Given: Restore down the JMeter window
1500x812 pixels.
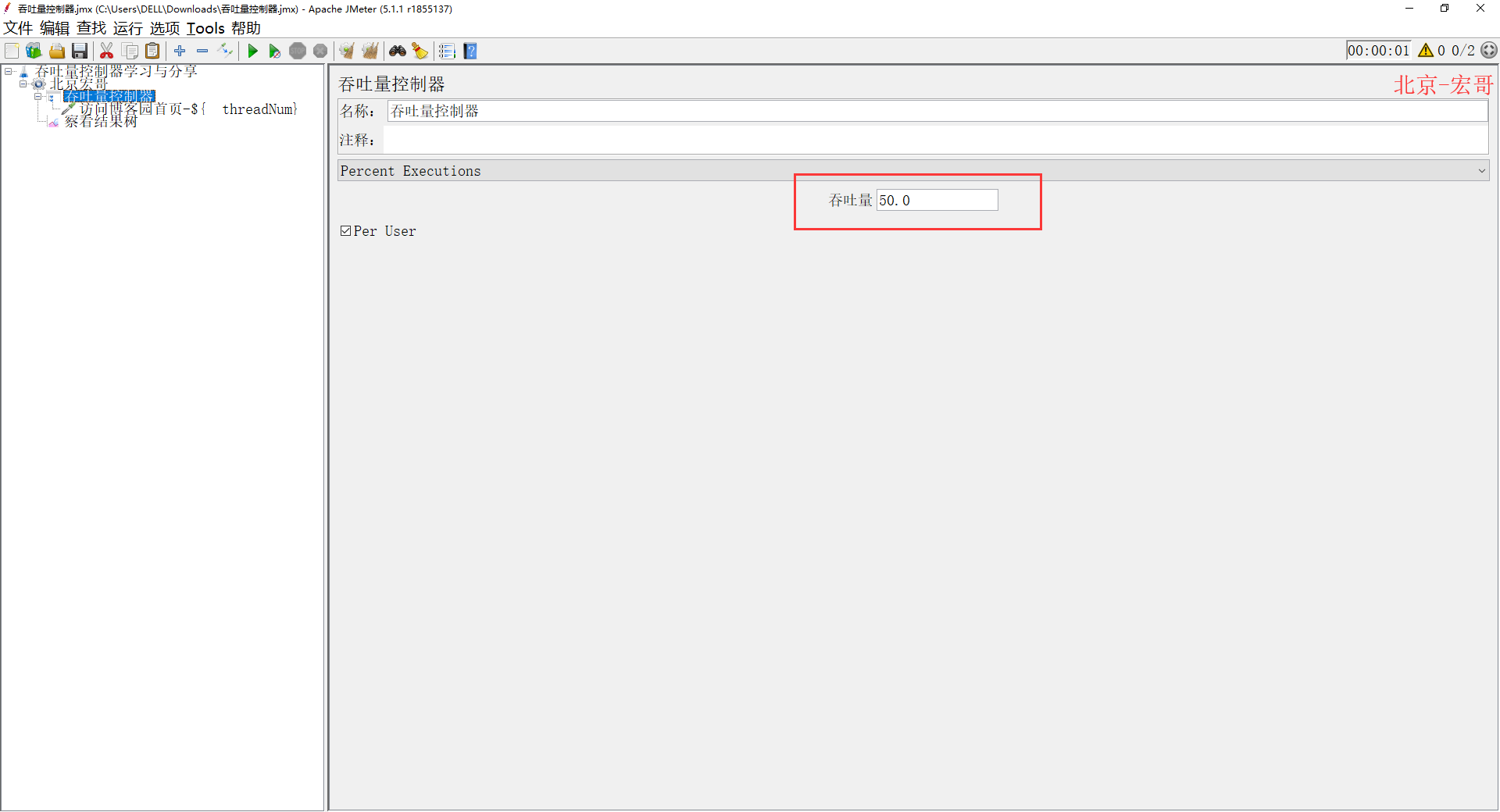Looking at the screenshot, I should point(1445,9).
